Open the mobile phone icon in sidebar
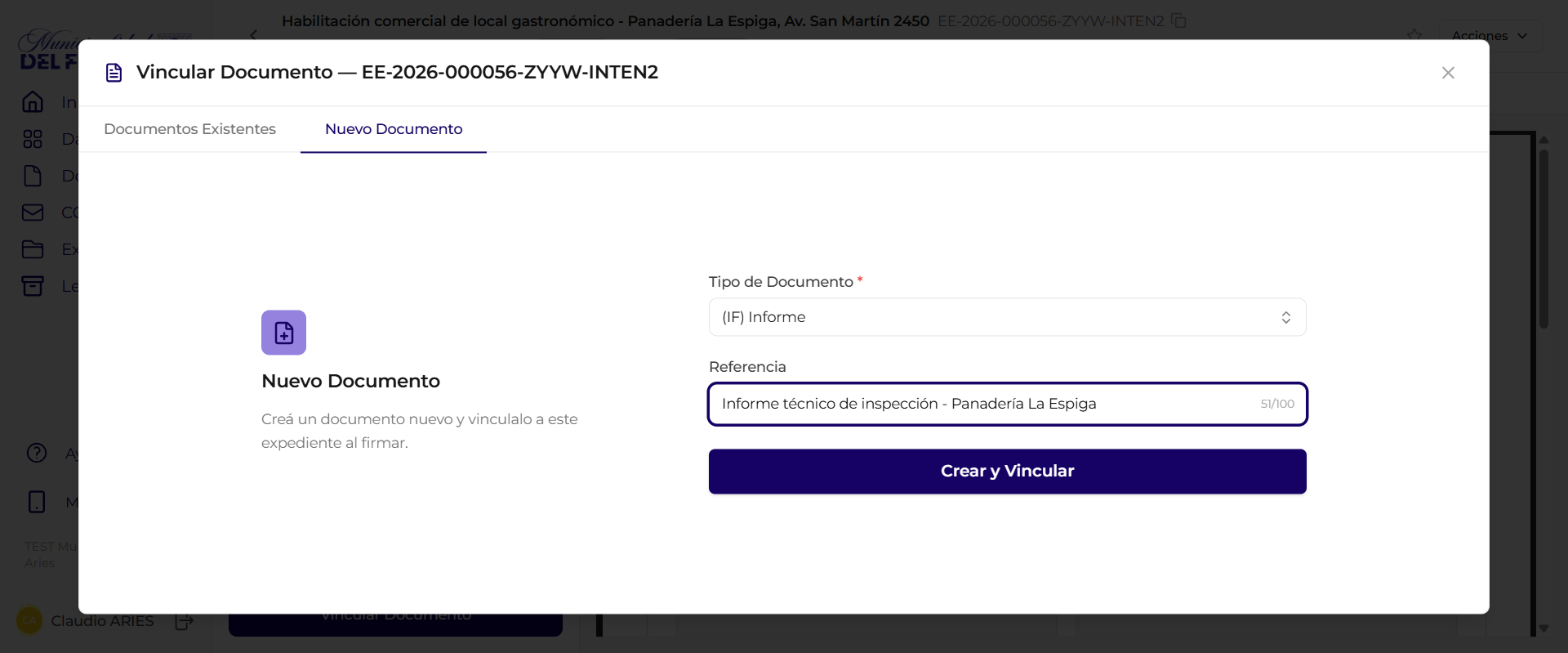 point(37,502)
